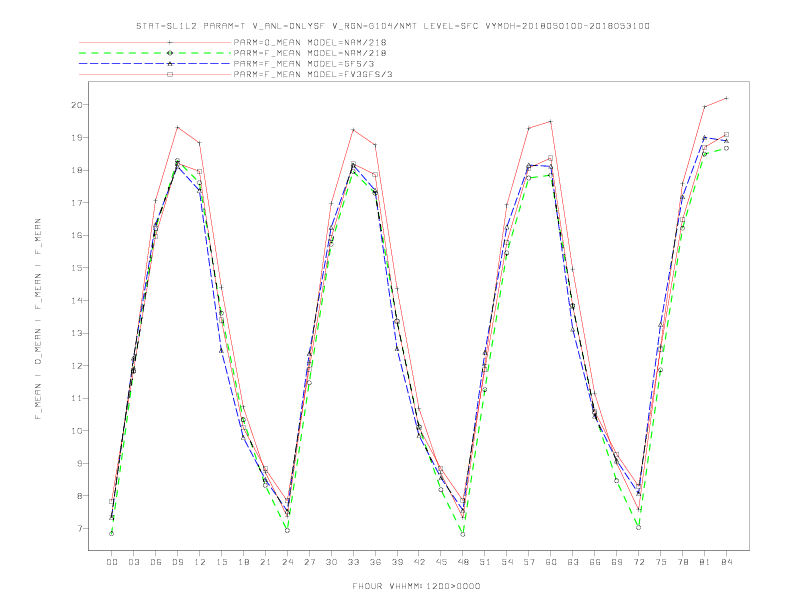This screenshot has width=792, height=612.
Task: Click x-axis tick label '66'
Action: pyautogui.click(x=595, y=562)
